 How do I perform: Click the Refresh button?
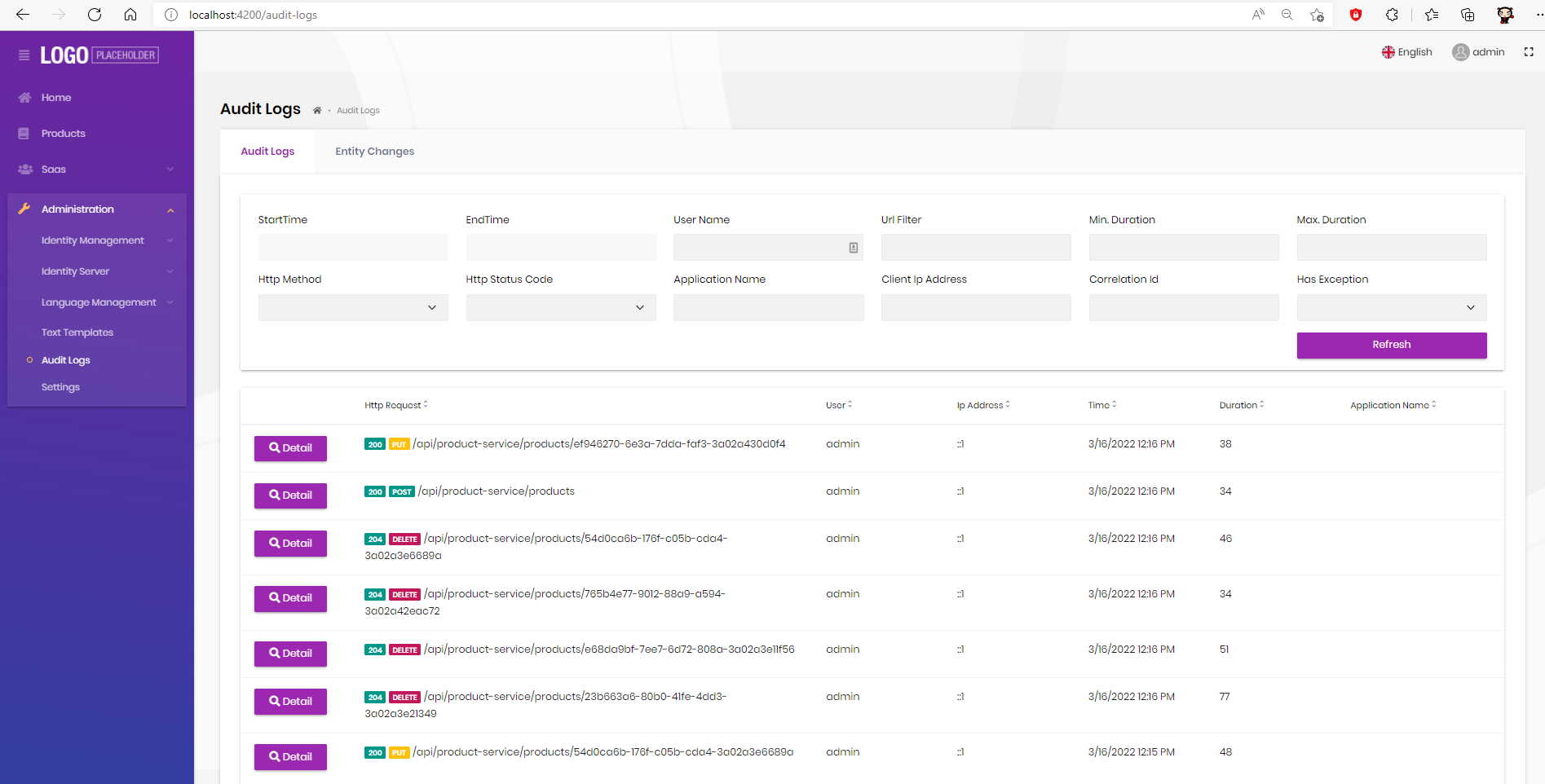(1391, 345)
